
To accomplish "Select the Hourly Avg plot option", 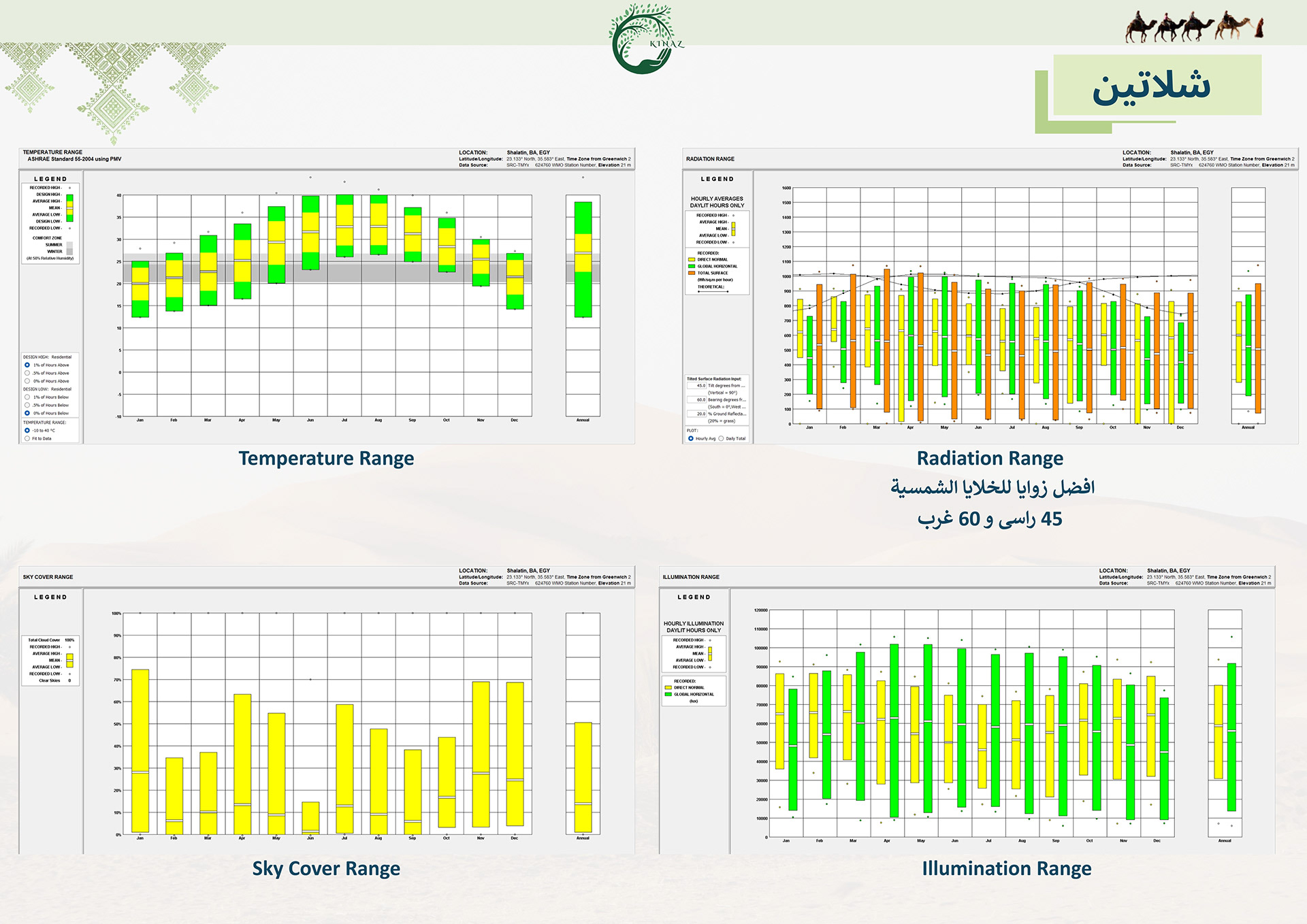I will point(691,438).
